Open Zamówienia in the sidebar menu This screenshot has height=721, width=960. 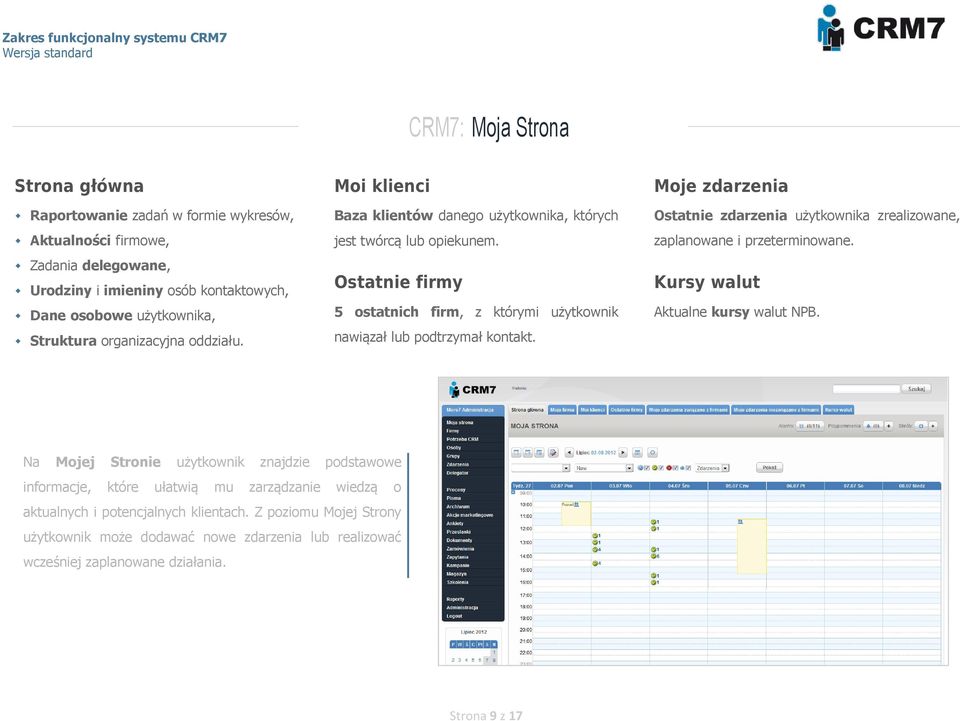460,549
